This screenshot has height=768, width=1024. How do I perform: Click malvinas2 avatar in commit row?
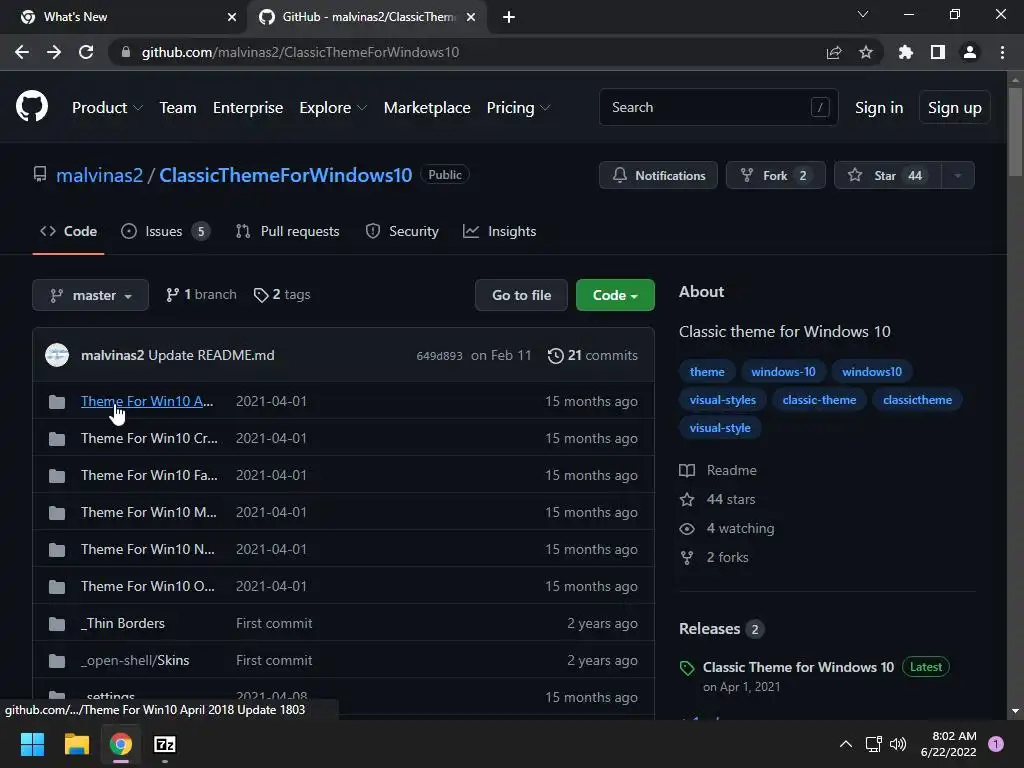point(57,355)
